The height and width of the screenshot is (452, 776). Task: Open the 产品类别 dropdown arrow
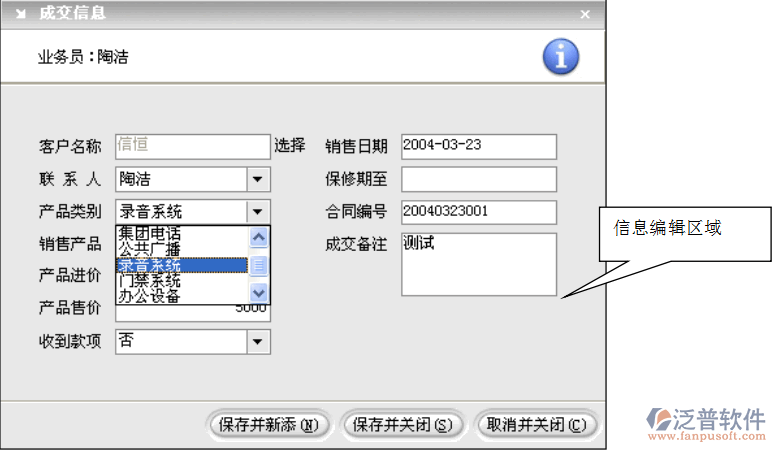point(258,212)
